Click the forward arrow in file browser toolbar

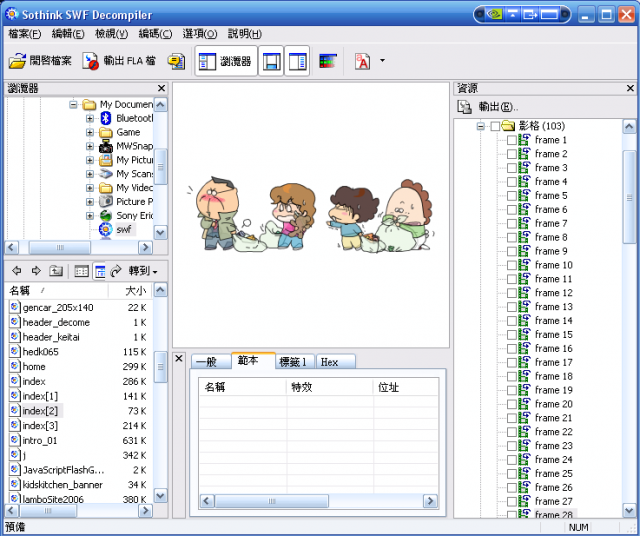click(x=36, y=270)
